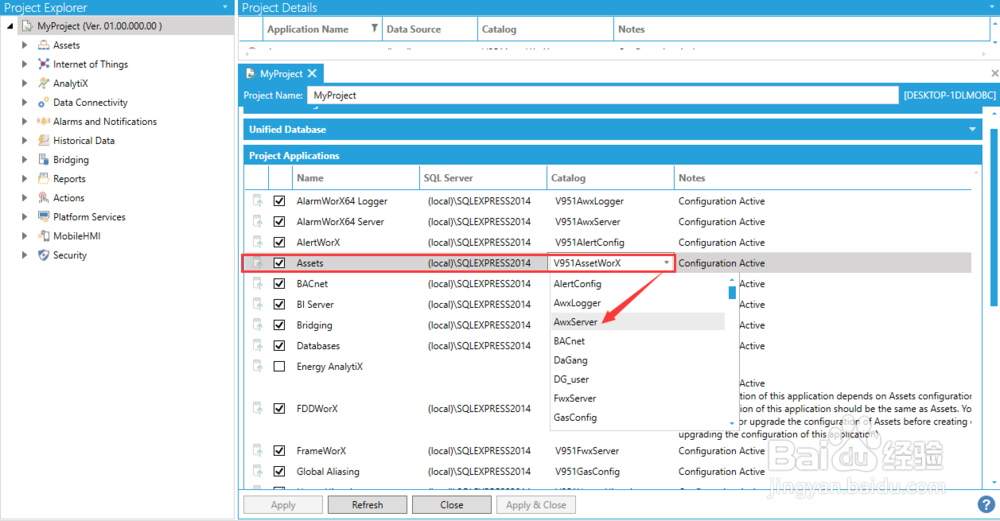Toggle the BI Server checkbox
Screen dimensions: 1000x521
click(x=279, y=304)
